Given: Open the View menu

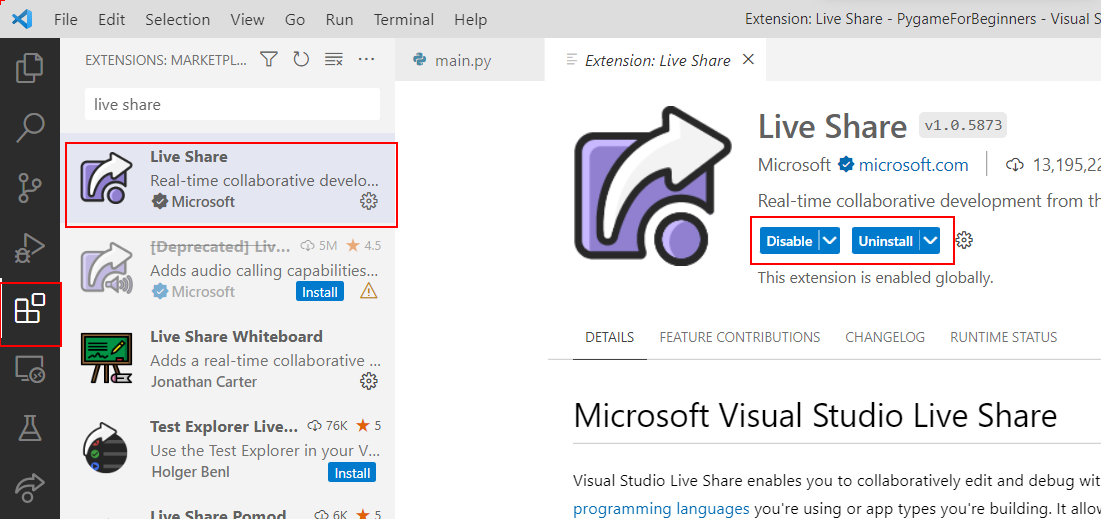Looking at the screenshot, I should [247, 19].
